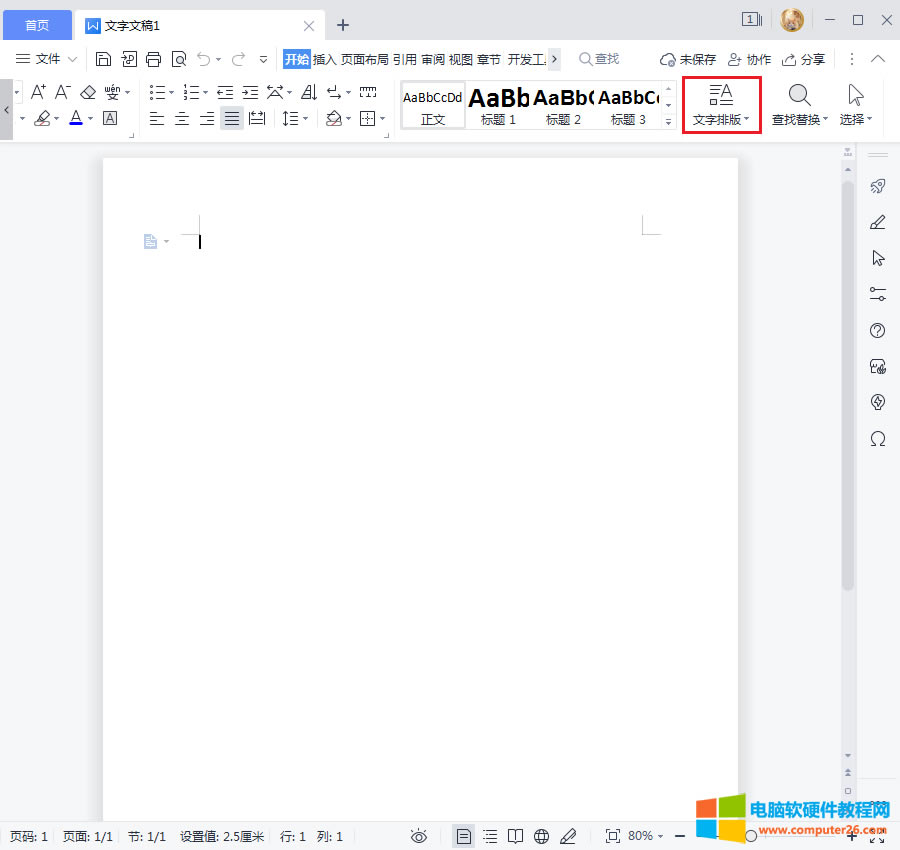The width and height of the screenshot is (900, 850).
Task: Click the increase font size icon
Action: tap(38, 93)
